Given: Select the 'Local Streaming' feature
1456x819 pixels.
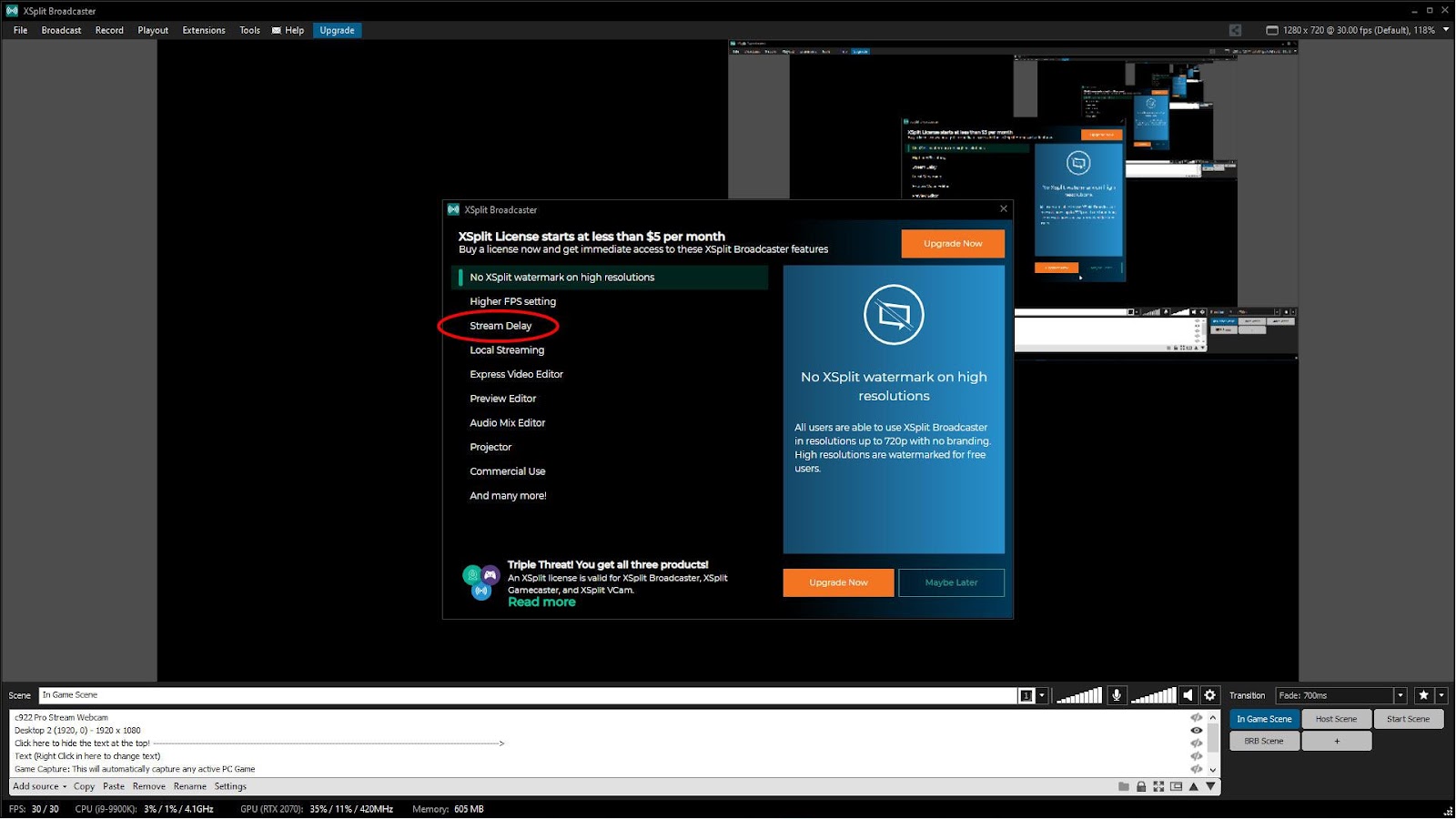Looking at the screenshot, I should [507, 350].
